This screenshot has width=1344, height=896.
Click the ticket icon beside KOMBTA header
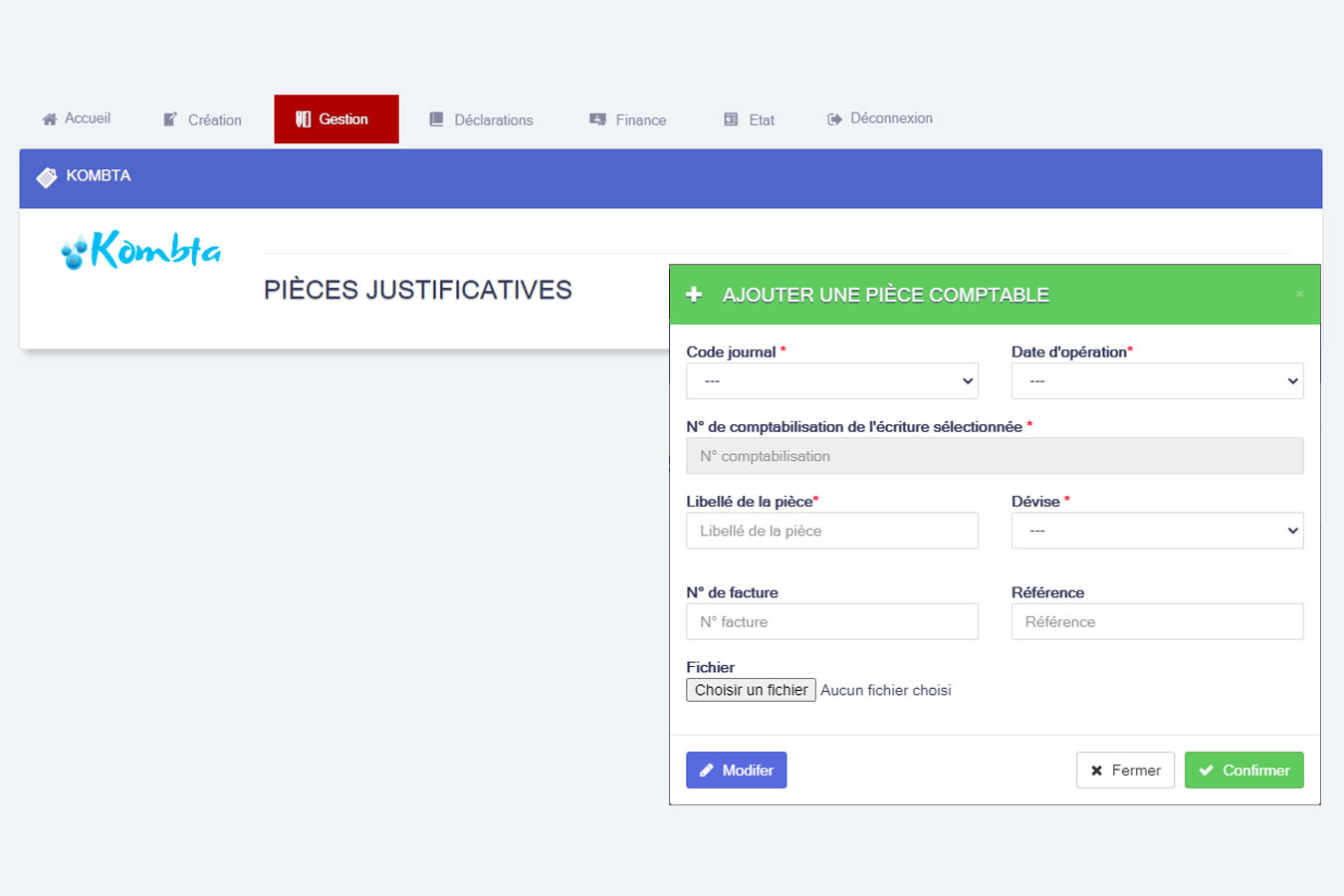tap(47, 177)
